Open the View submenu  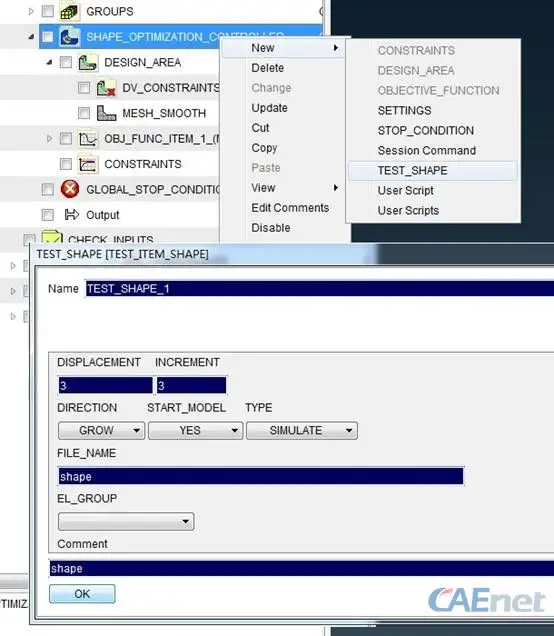[x=284, y=188]
